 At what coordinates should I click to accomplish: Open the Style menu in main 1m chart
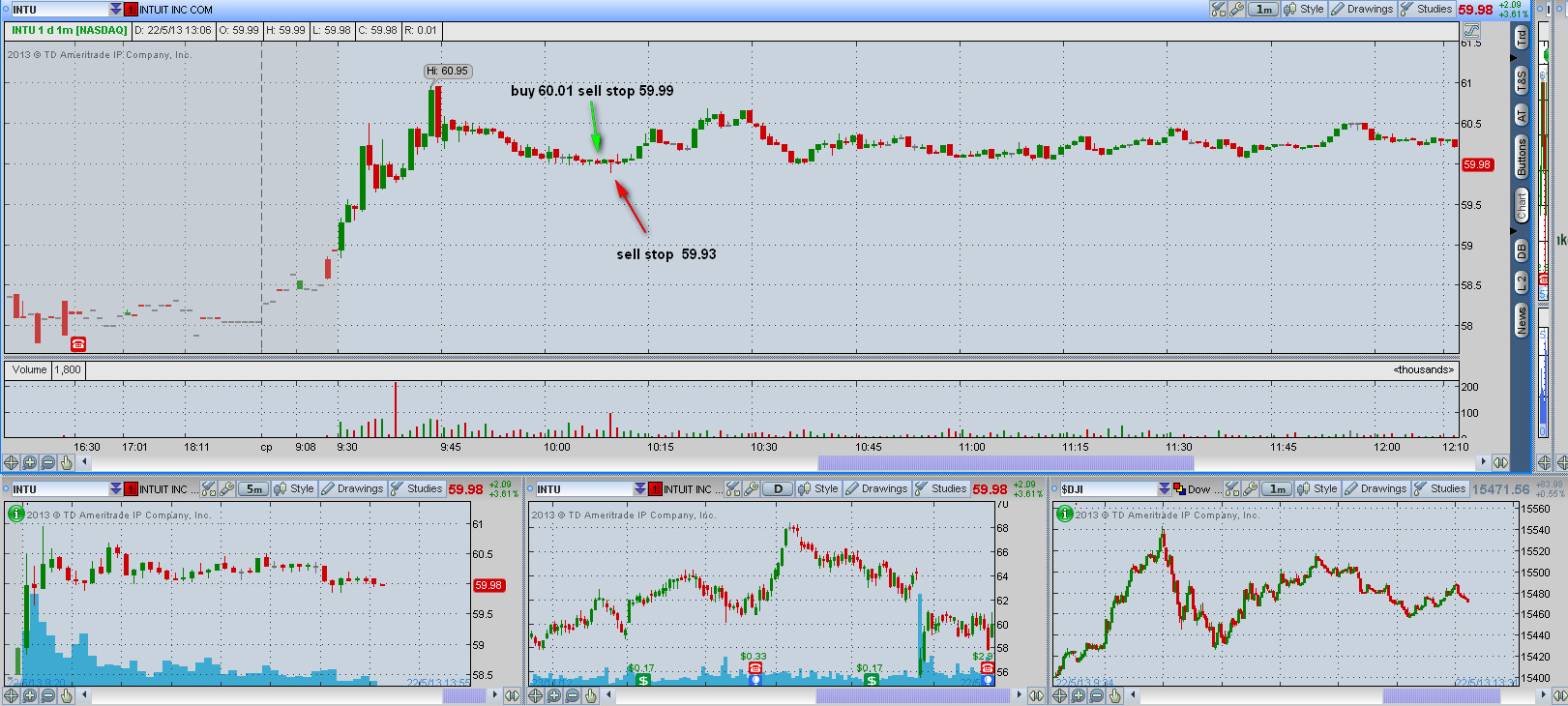click(1303, 9)
